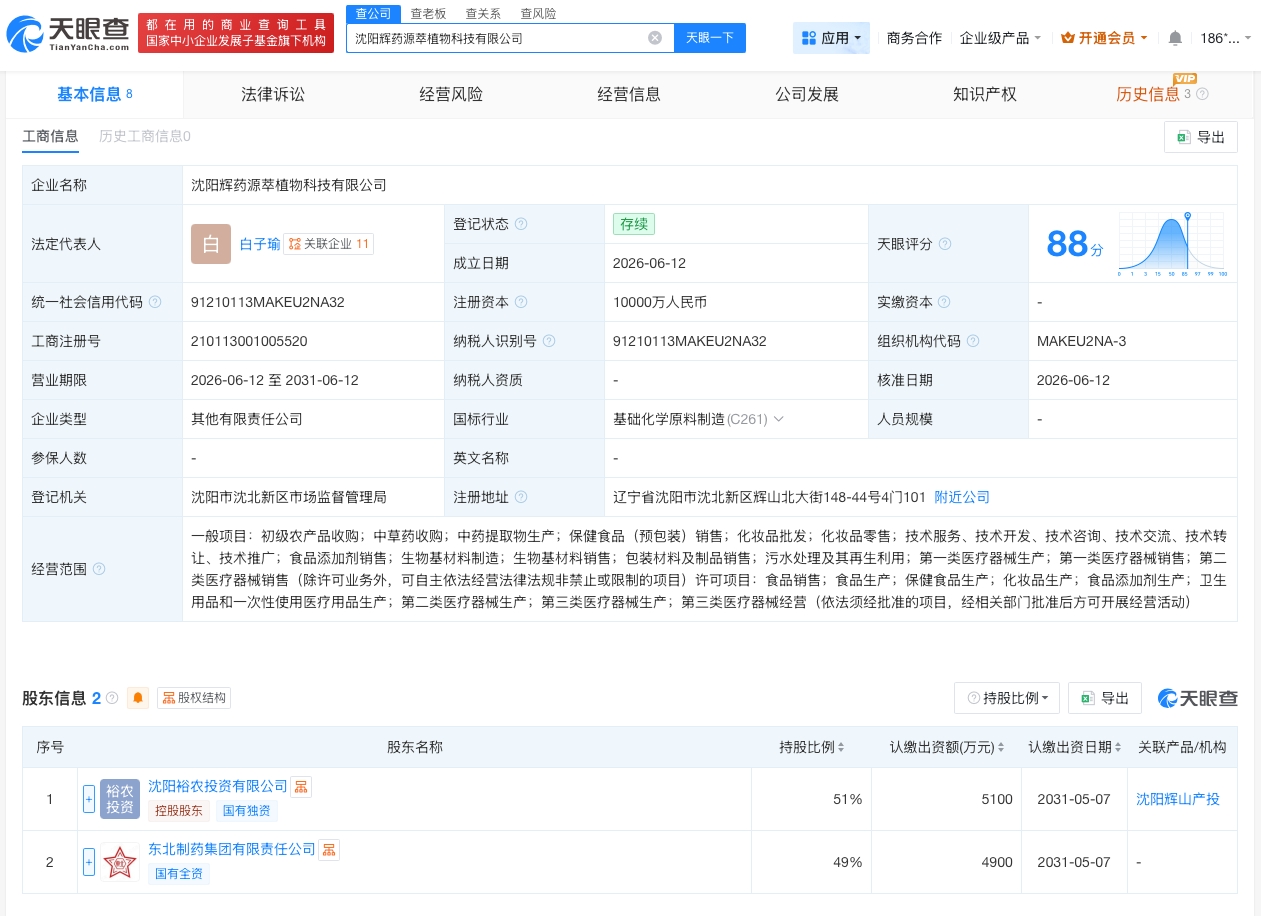The width and height of the screenshot is (1261, 916).
Task: Click the 开通会员 crown icon
Action: (1067, 38)
